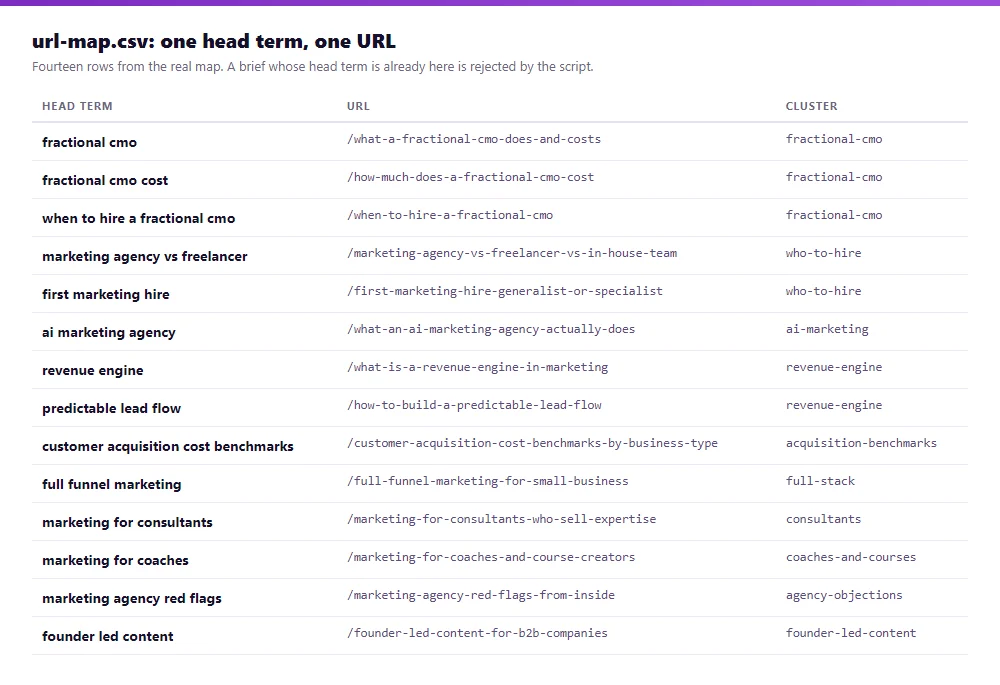Click URL /what-an-ai-marketing-agency-actually-does

tap(491, 329)
